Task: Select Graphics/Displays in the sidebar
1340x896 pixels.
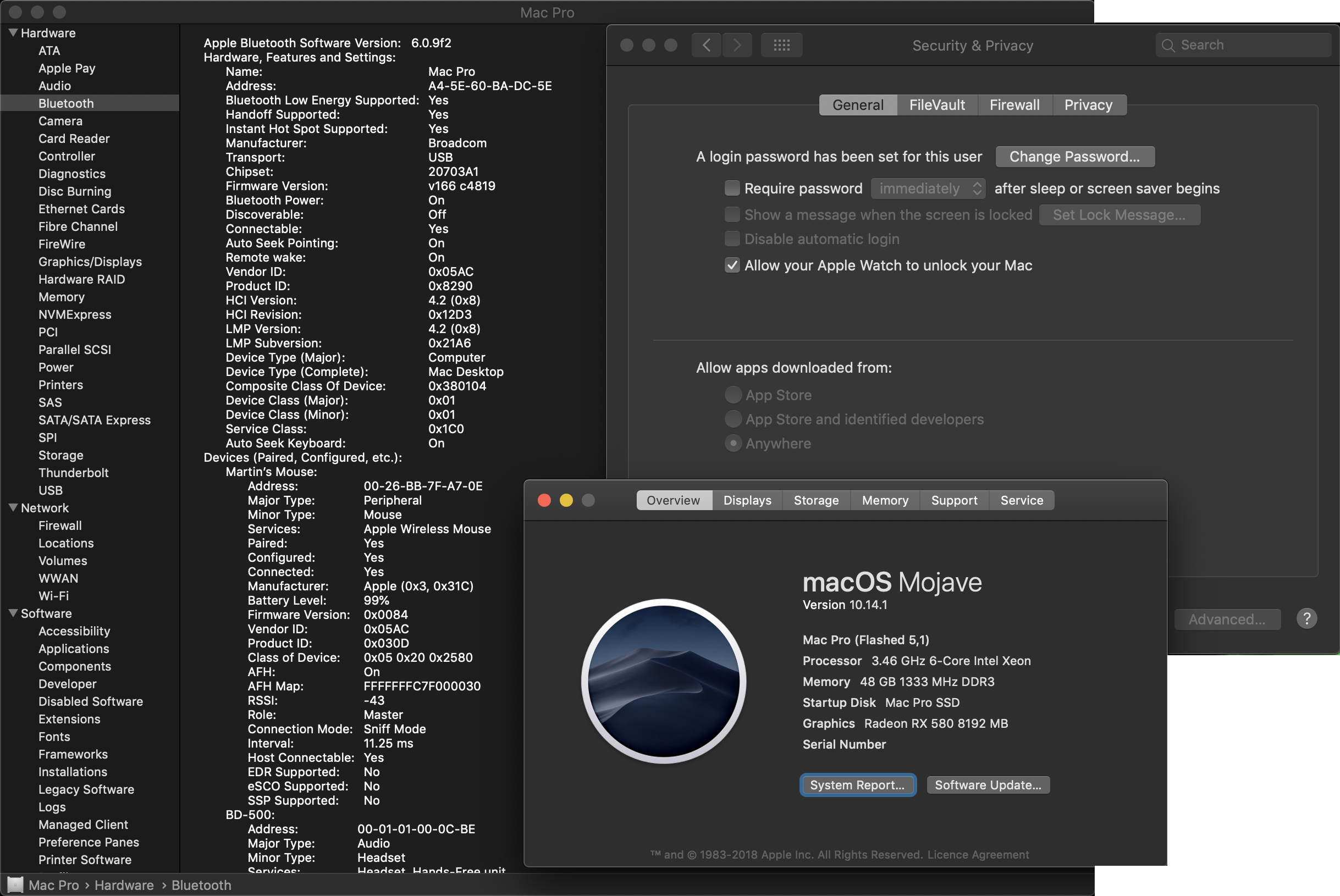Action: pyautogui.click(x=90, y=262)
